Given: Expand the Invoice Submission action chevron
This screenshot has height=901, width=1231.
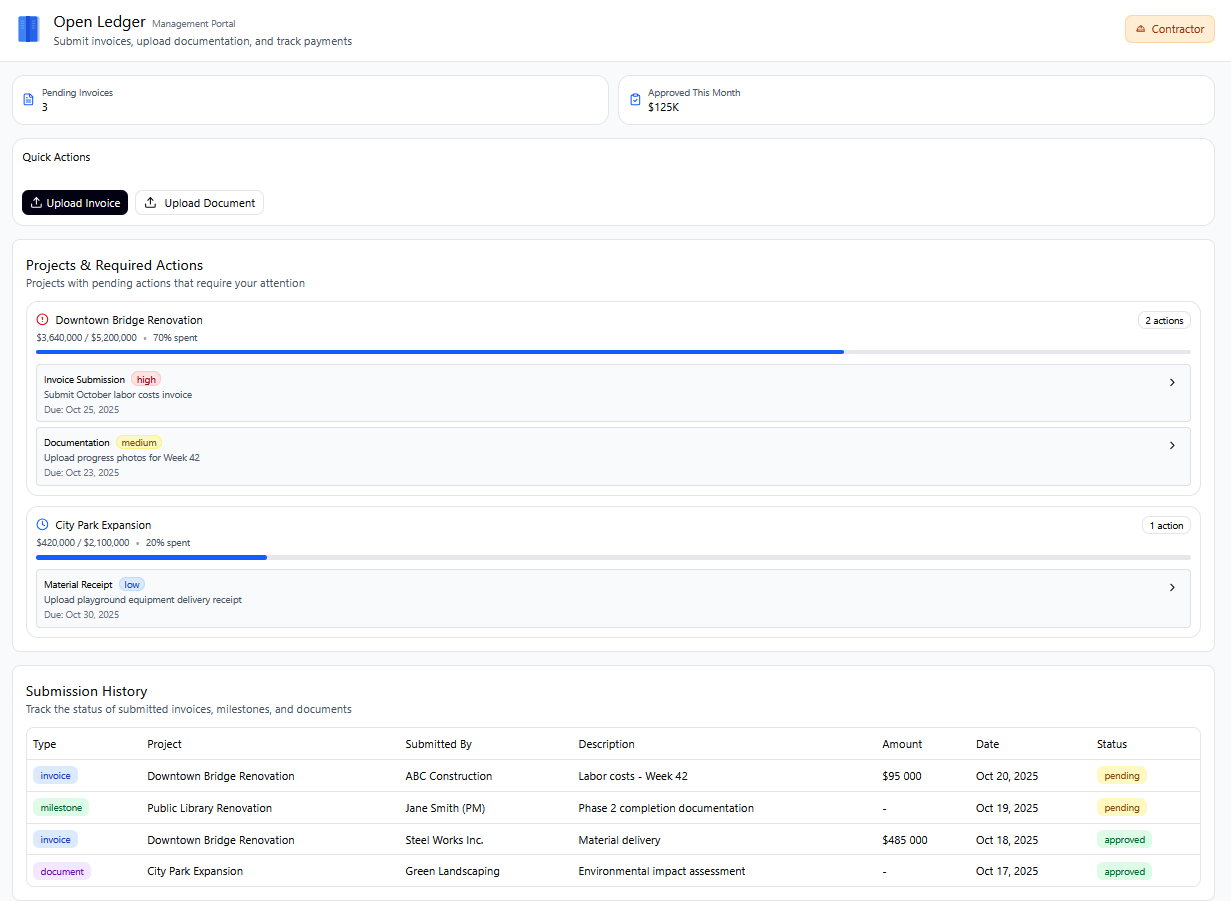Looking at the screenshot, I should tap(1172, 382).
